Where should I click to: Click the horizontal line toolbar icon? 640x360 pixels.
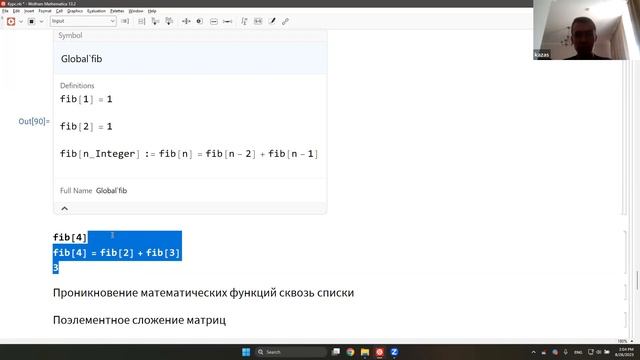(x=227, y=21)
